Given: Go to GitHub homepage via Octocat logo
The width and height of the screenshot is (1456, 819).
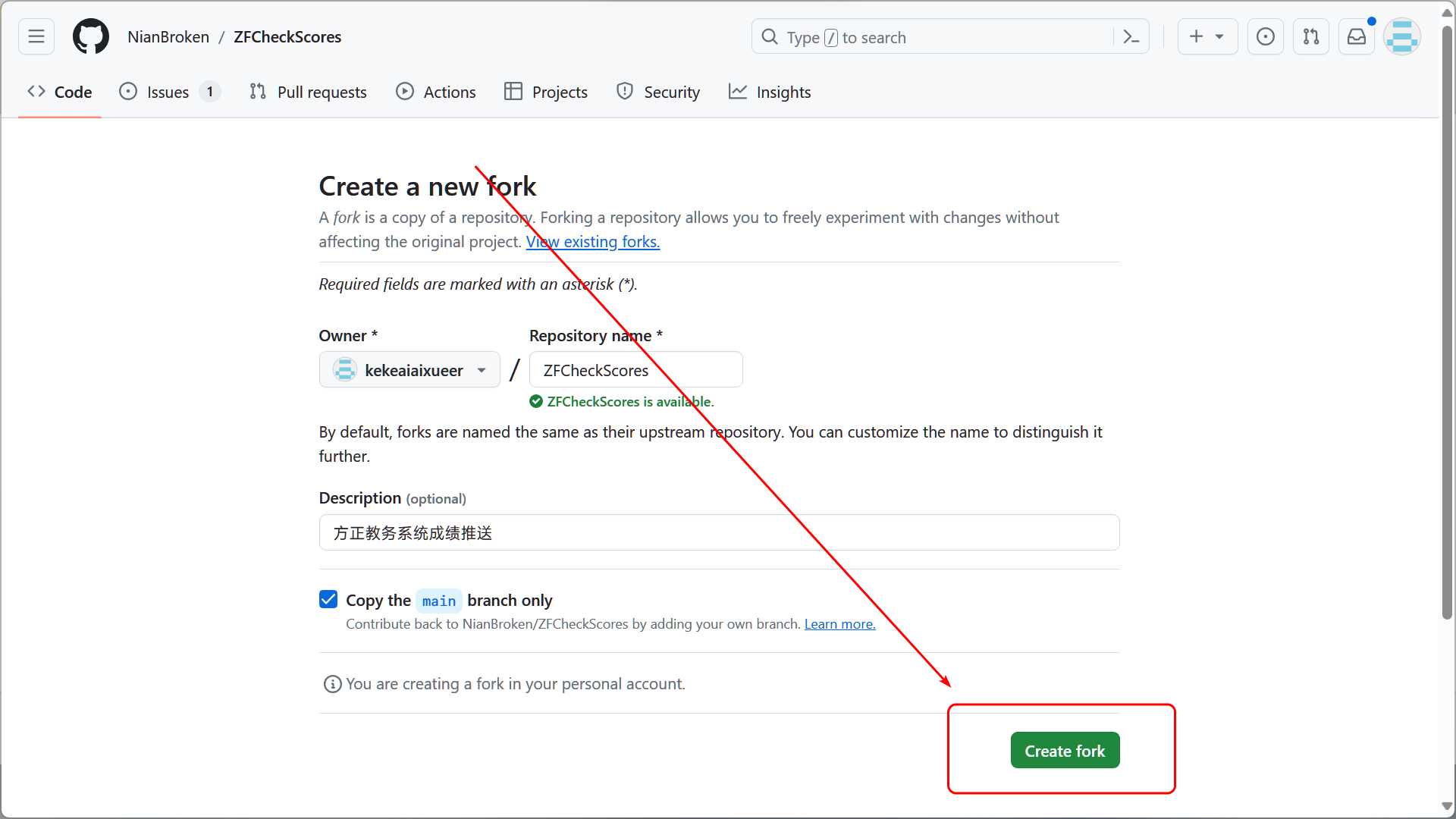Looking at the screenshot, I should click(91, 36).
